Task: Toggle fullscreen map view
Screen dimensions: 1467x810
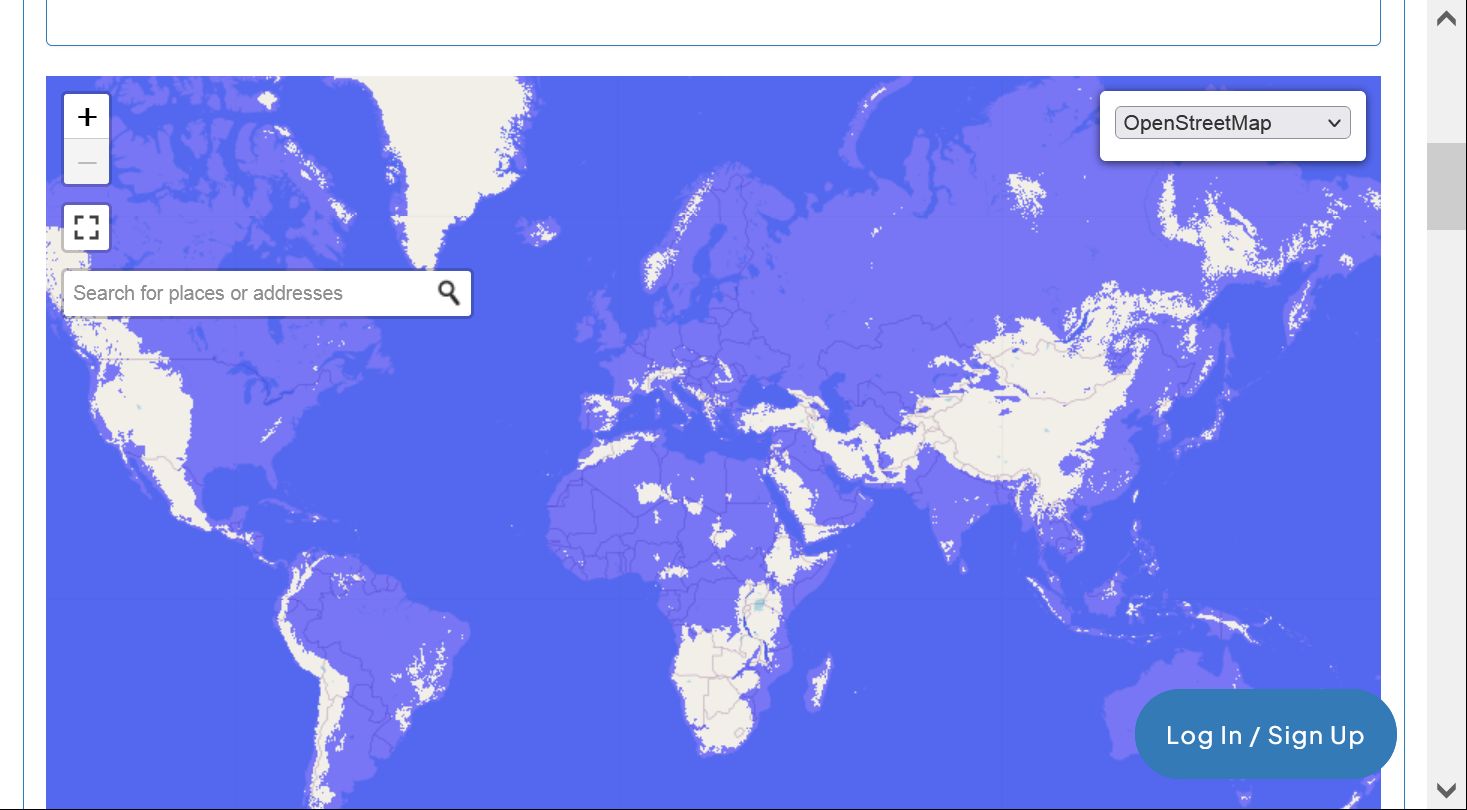Action: pyautogui.click(x=87, y=228)
